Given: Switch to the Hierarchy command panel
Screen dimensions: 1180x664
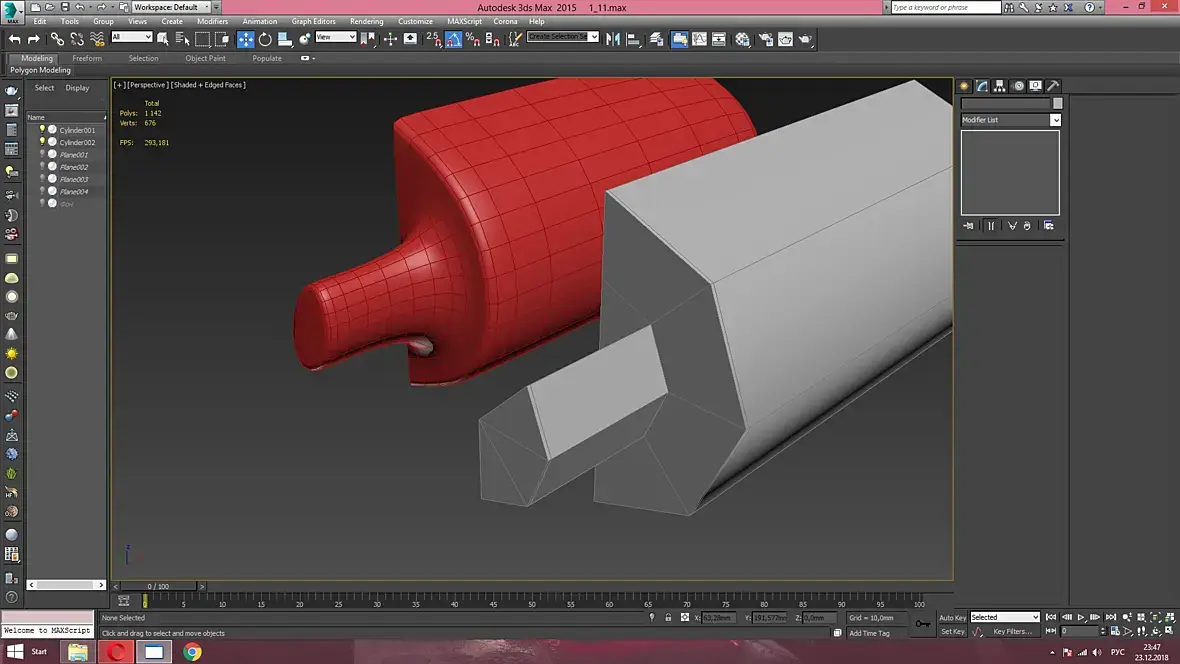Looking at the screenshot, I should coord(999,86).
